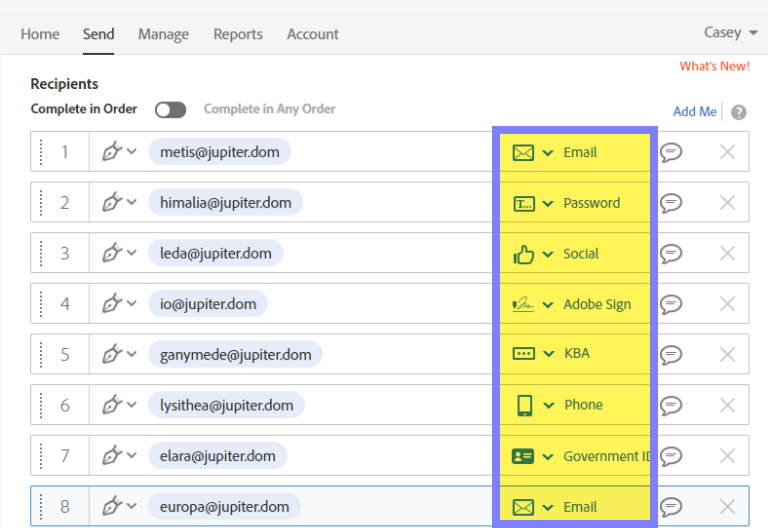Image resolution: width=768 pixels, height=528 pixels.
Task: Click the Adobe Sign signature icon for io@jupiter.dom
Action: point(523,304)
